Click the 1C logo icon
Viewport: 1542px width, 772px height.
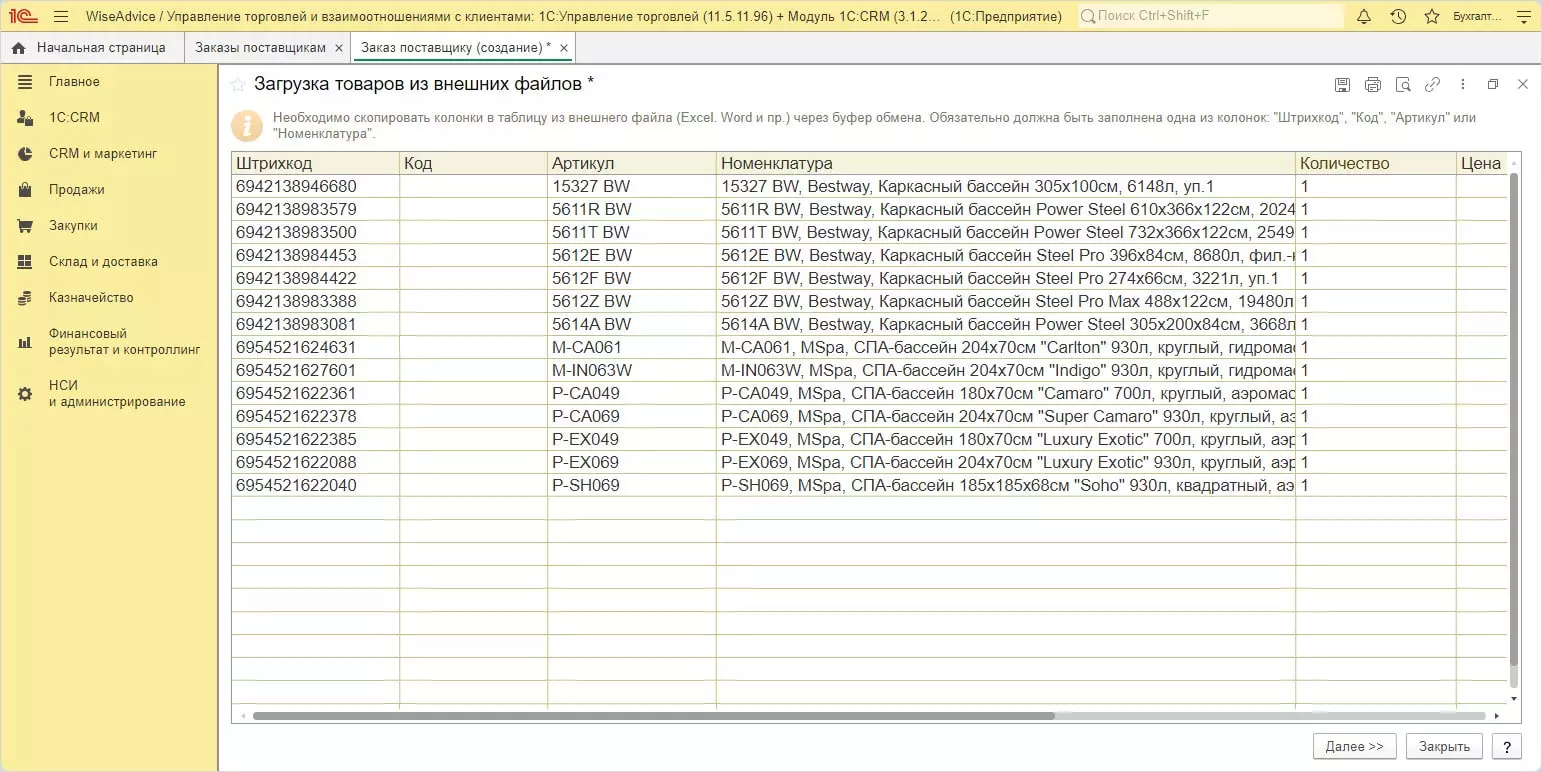click(x=23, y=16)
